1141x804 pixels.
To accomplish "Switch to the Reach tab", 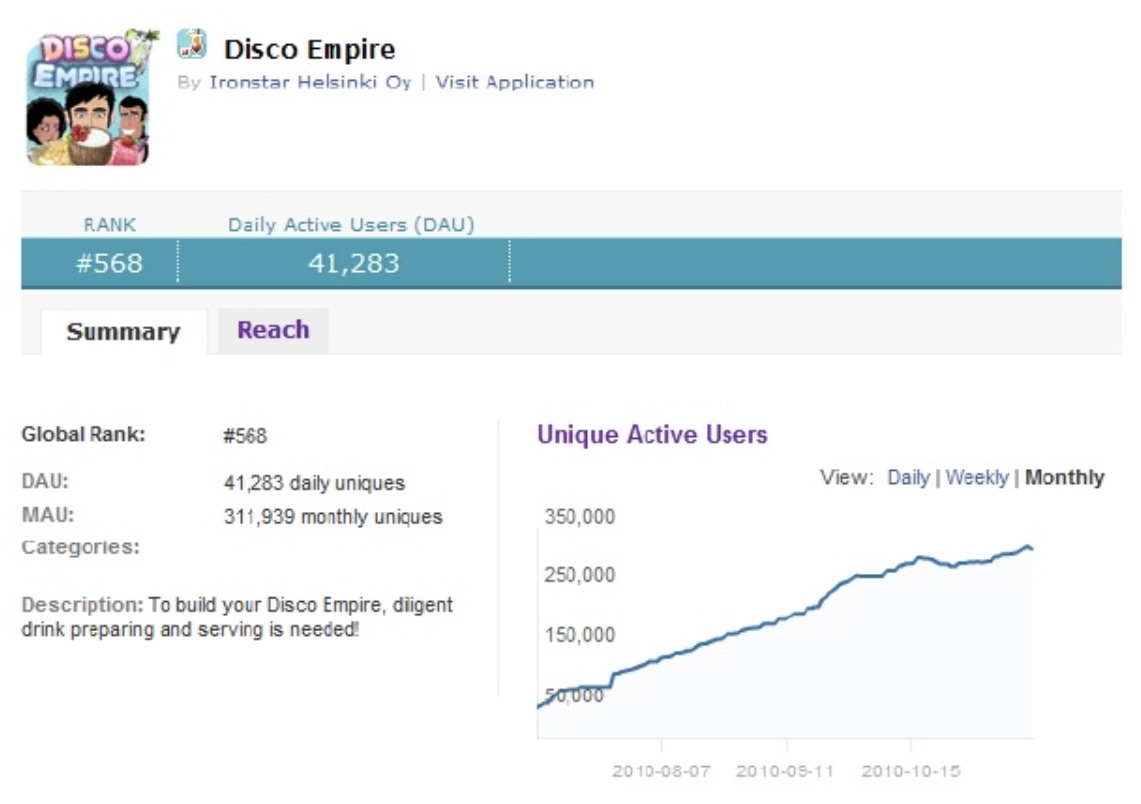I will tap(273, 330).
